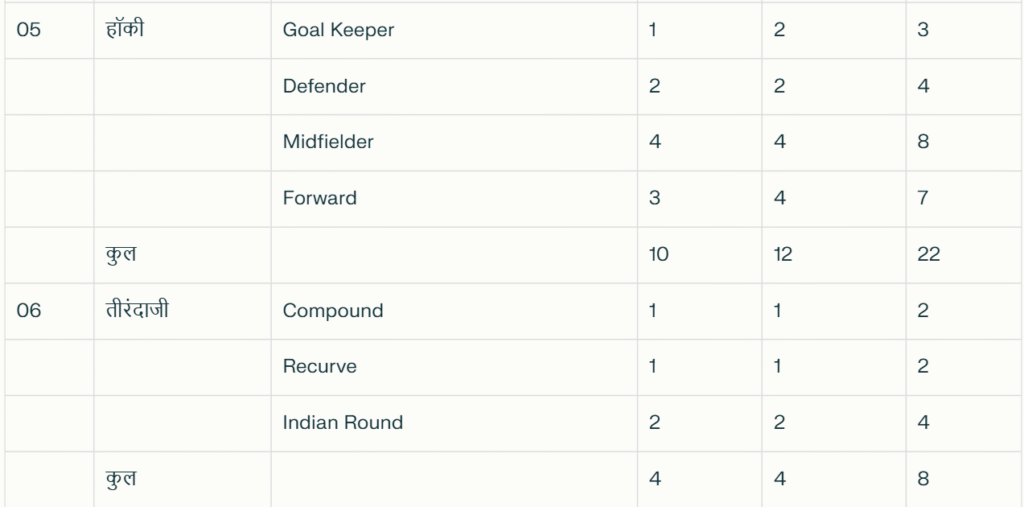
Task: Select the हॉकी sport name cell
Action: 182,30
